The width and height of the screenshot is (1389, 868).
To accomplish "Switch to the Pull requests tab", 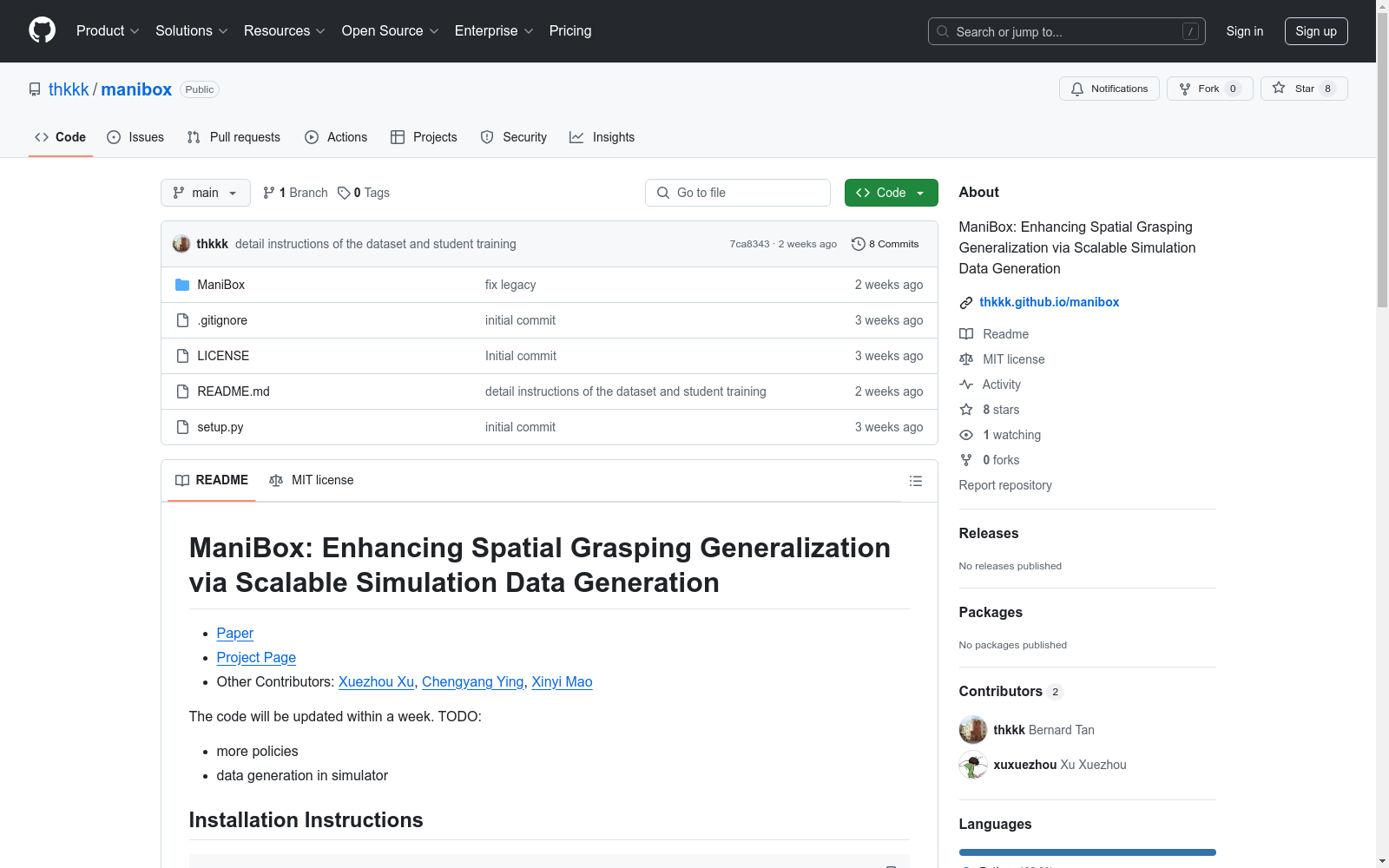I will [x=234, y=137].
